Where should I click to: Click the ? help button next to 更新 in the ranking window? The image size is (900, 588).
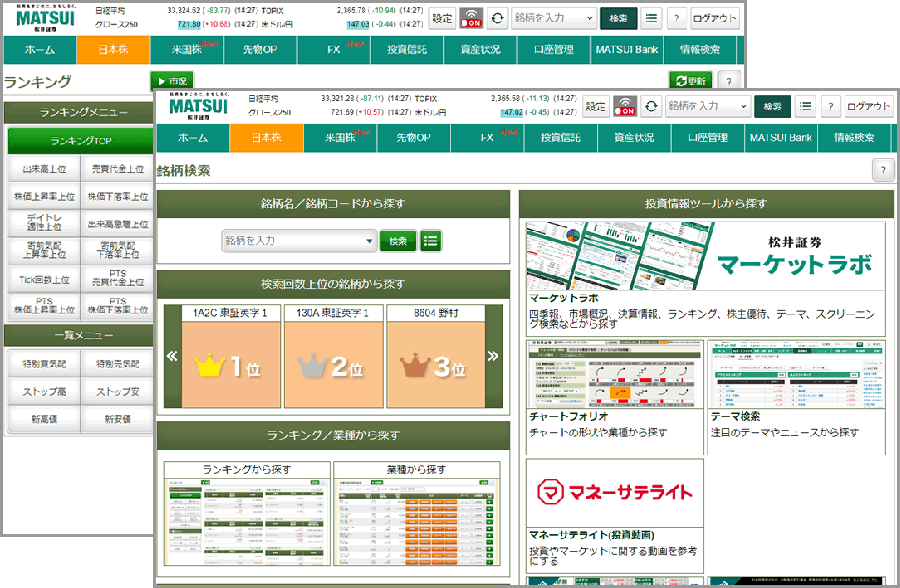tap(728, 81)
